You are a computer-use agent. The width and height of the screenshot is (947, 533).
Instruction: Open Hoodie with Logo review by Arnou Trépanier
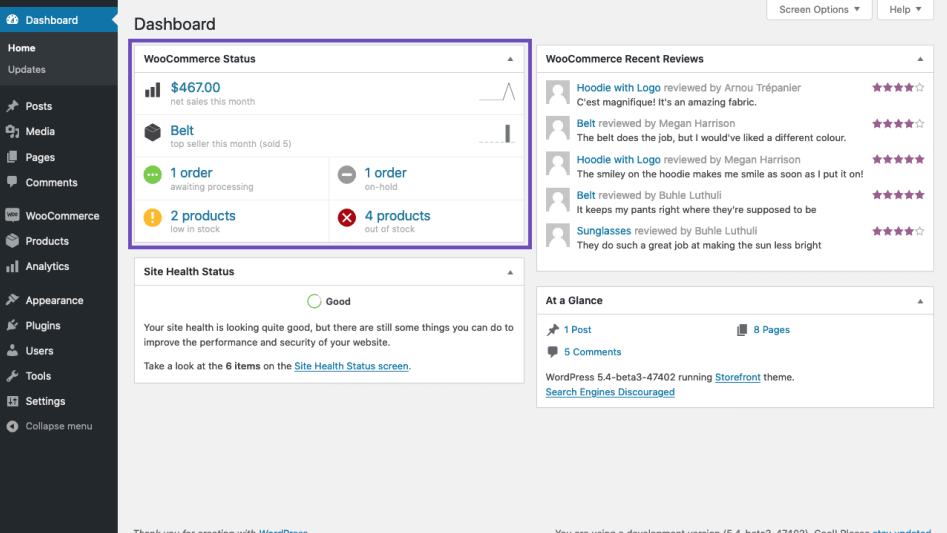(618, 88)
